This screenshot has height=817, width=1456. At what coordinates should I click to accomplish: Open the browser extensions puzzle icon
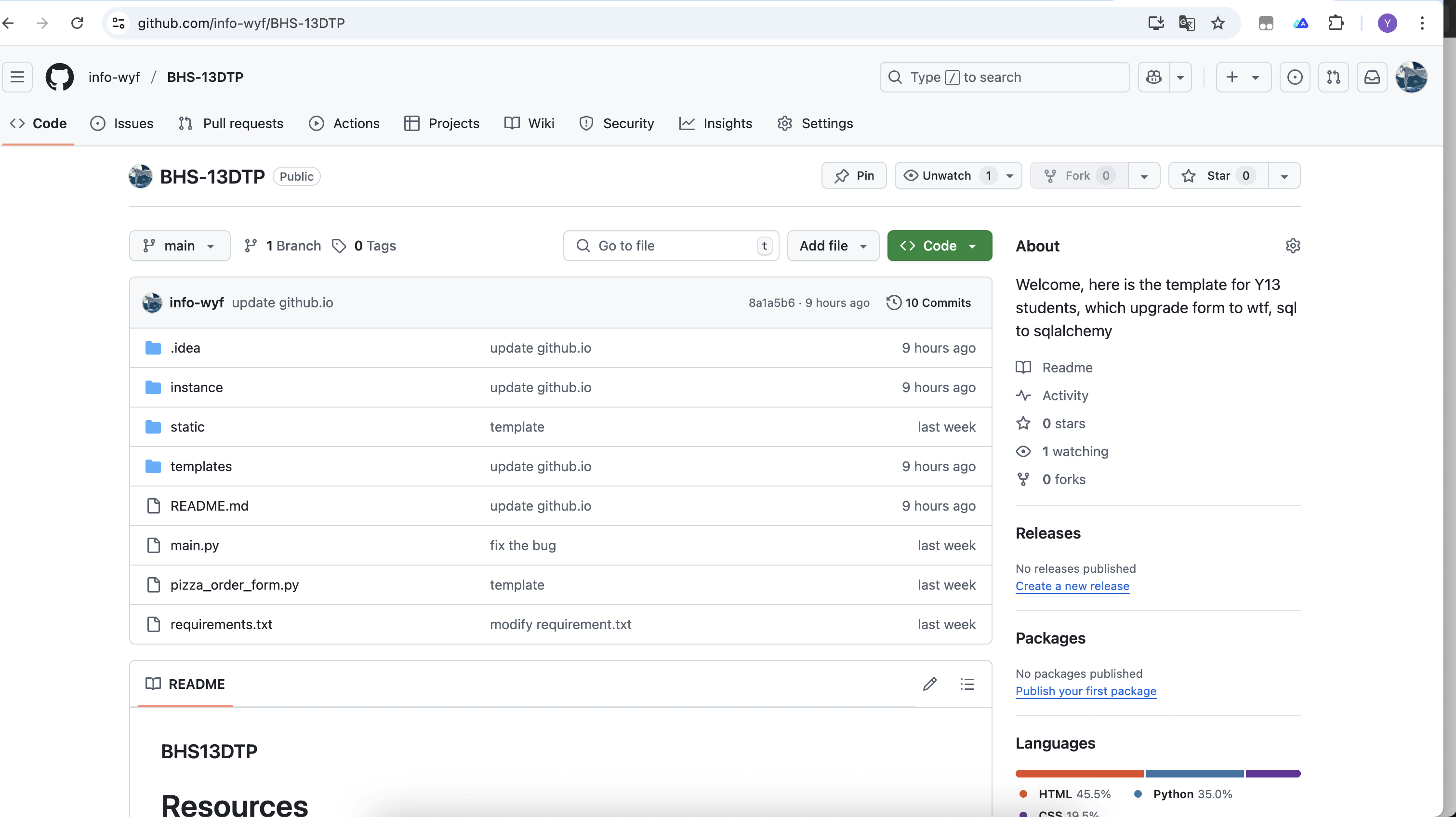pos(1336,23)
